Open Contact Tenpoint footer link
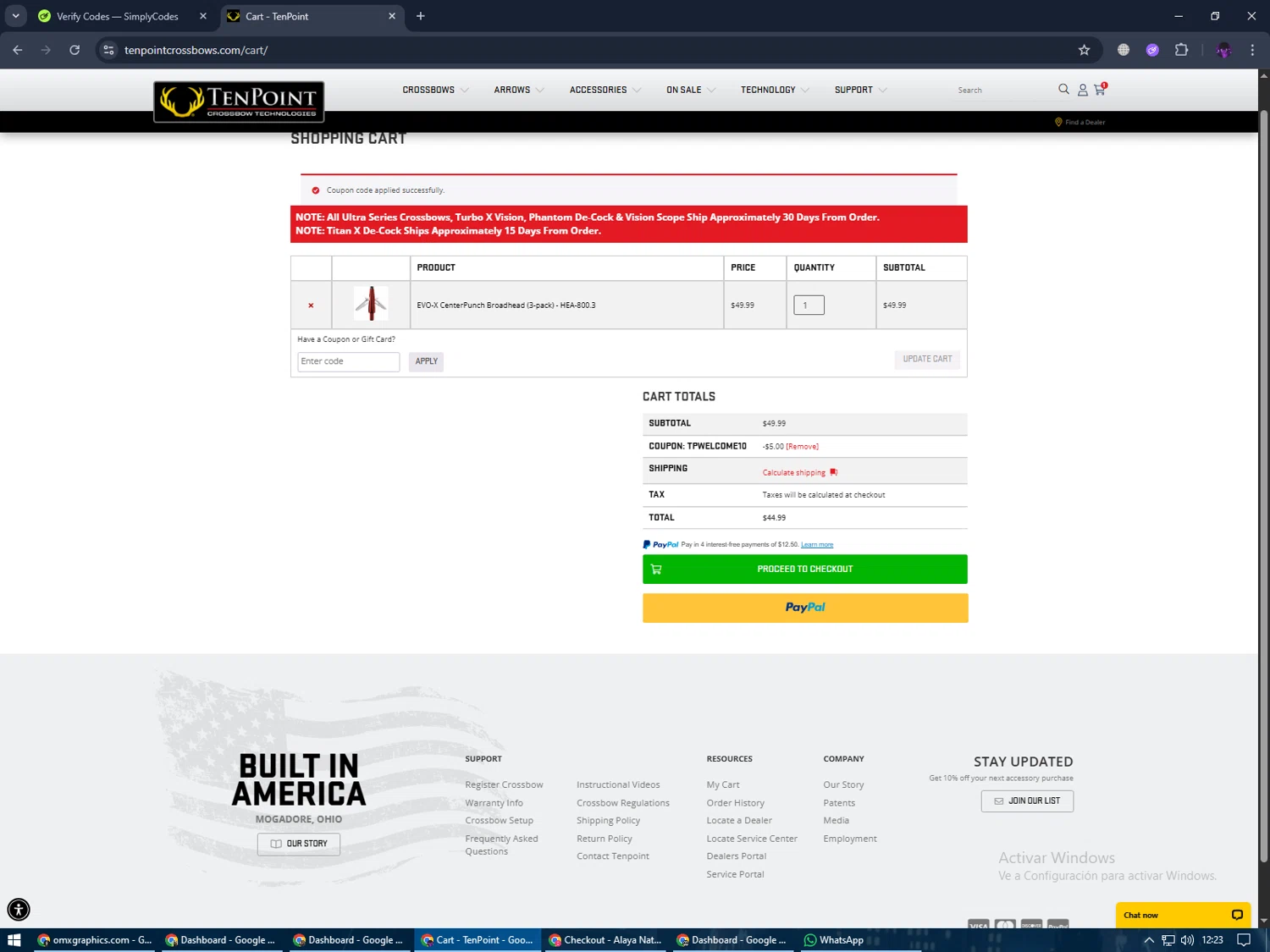 [x=612, y=856]
